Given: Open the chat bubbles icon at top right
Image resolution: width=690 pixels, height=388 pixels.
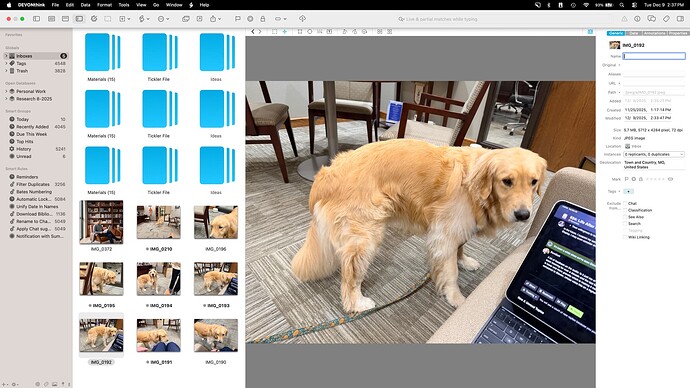Looking at the screenshot, I should pos(652,19).
